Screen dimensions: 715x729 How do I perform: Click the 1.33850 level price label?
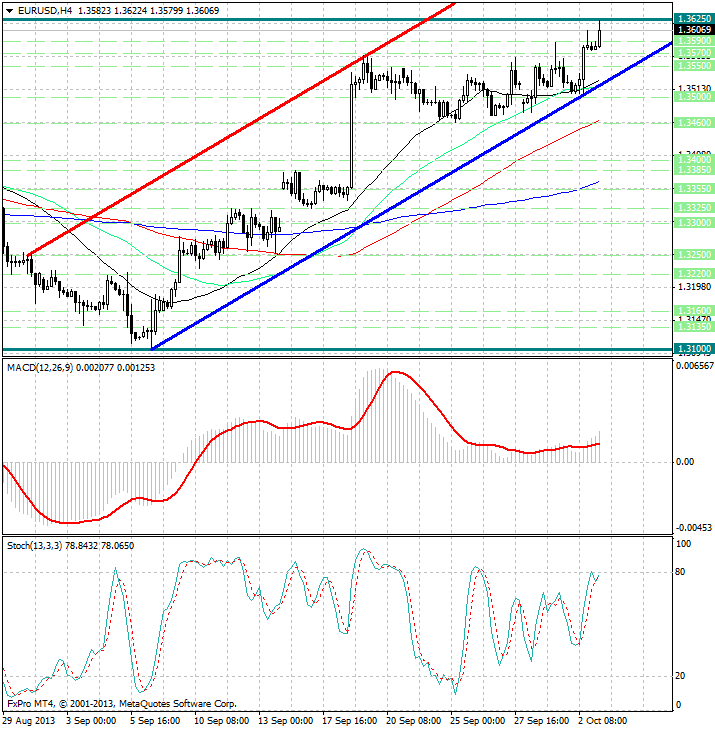694,170
